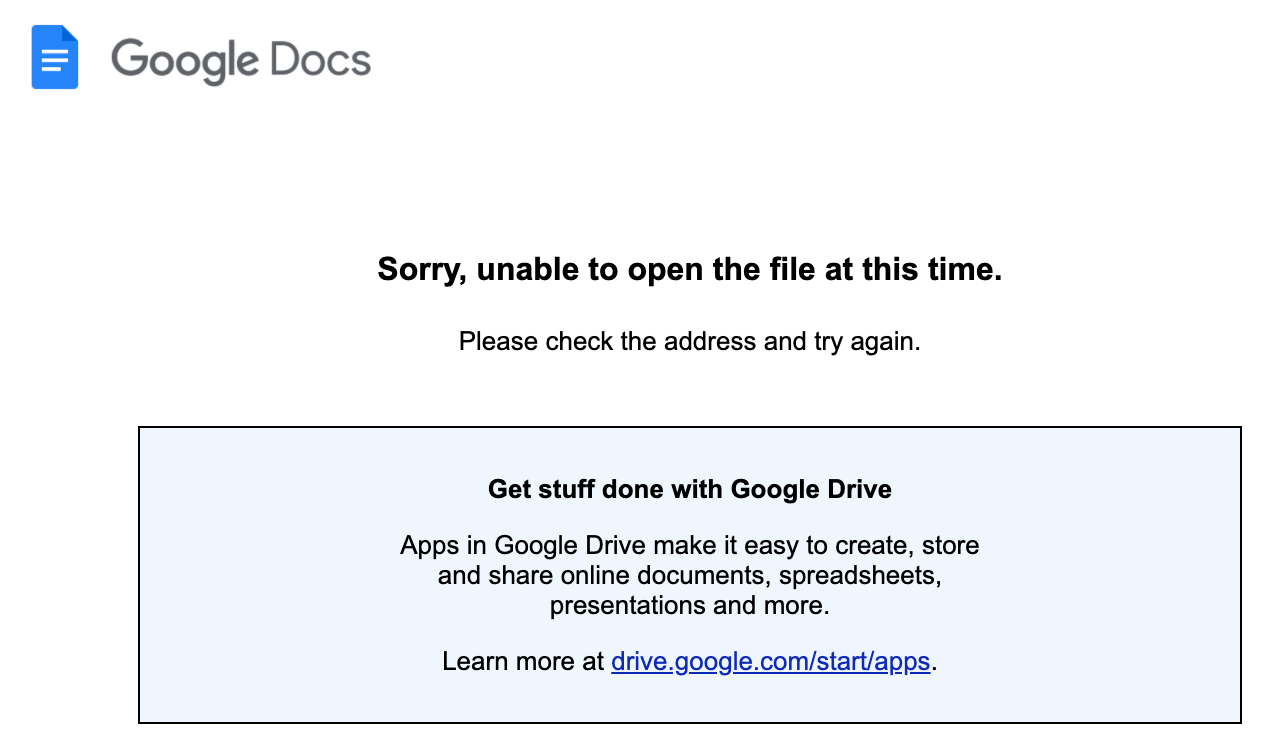Screen dimensions: 1272x746
Task: Click the line "and share online documents, spreadsheets"
Action: 689,575
